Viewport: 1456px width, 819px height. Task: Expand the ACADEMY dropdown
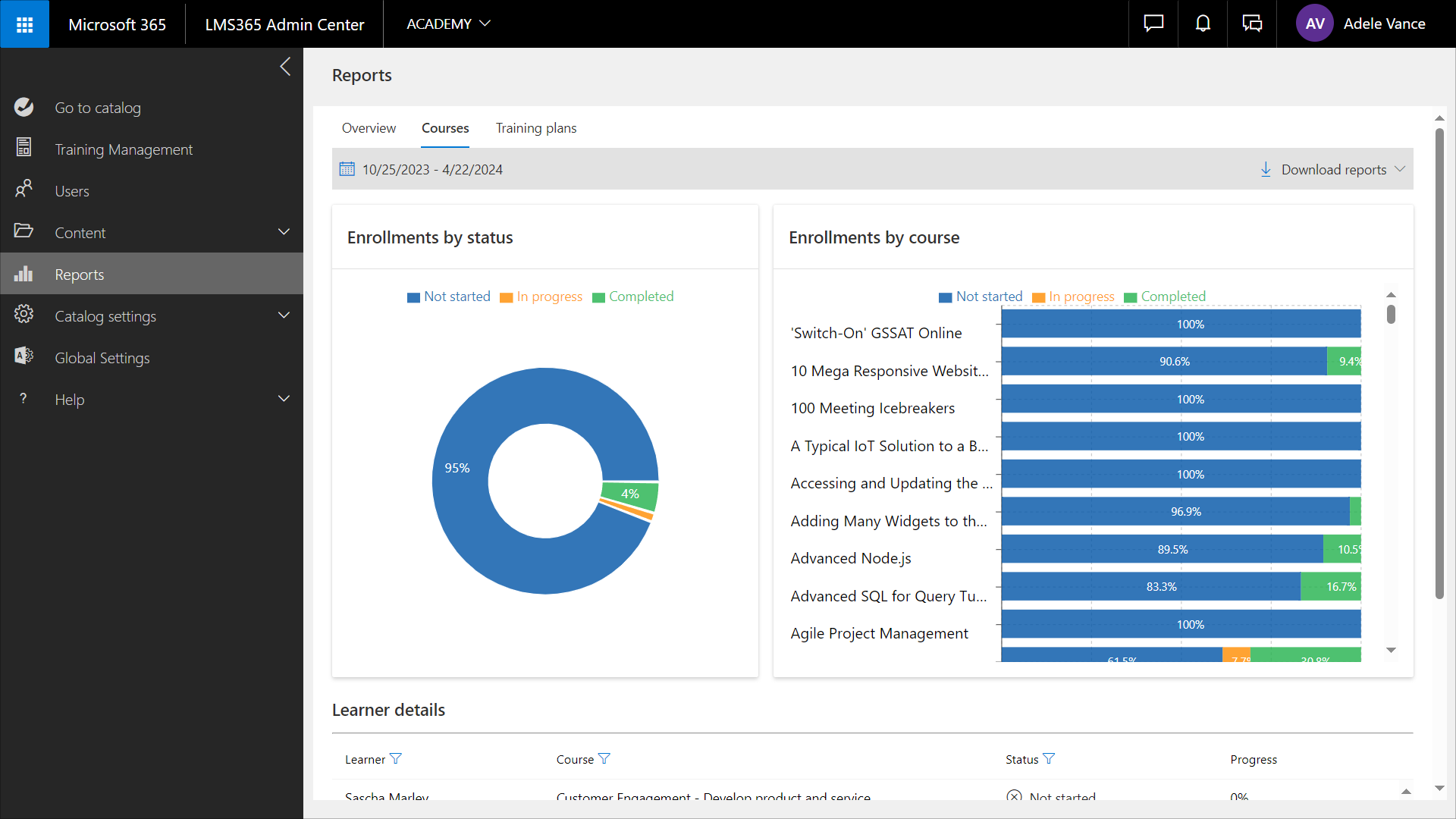click(x=448, y=24)
